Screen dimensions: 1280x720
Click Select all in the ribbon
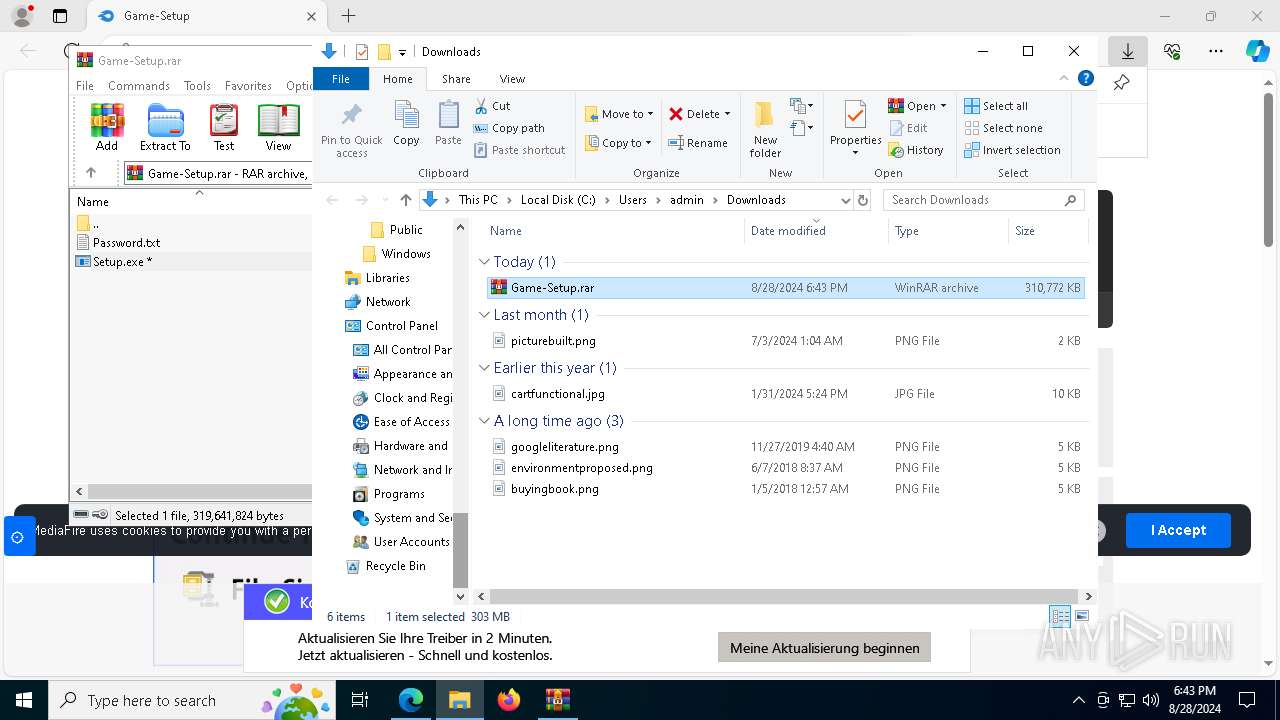pyautogui.click(x=996, y=106)
